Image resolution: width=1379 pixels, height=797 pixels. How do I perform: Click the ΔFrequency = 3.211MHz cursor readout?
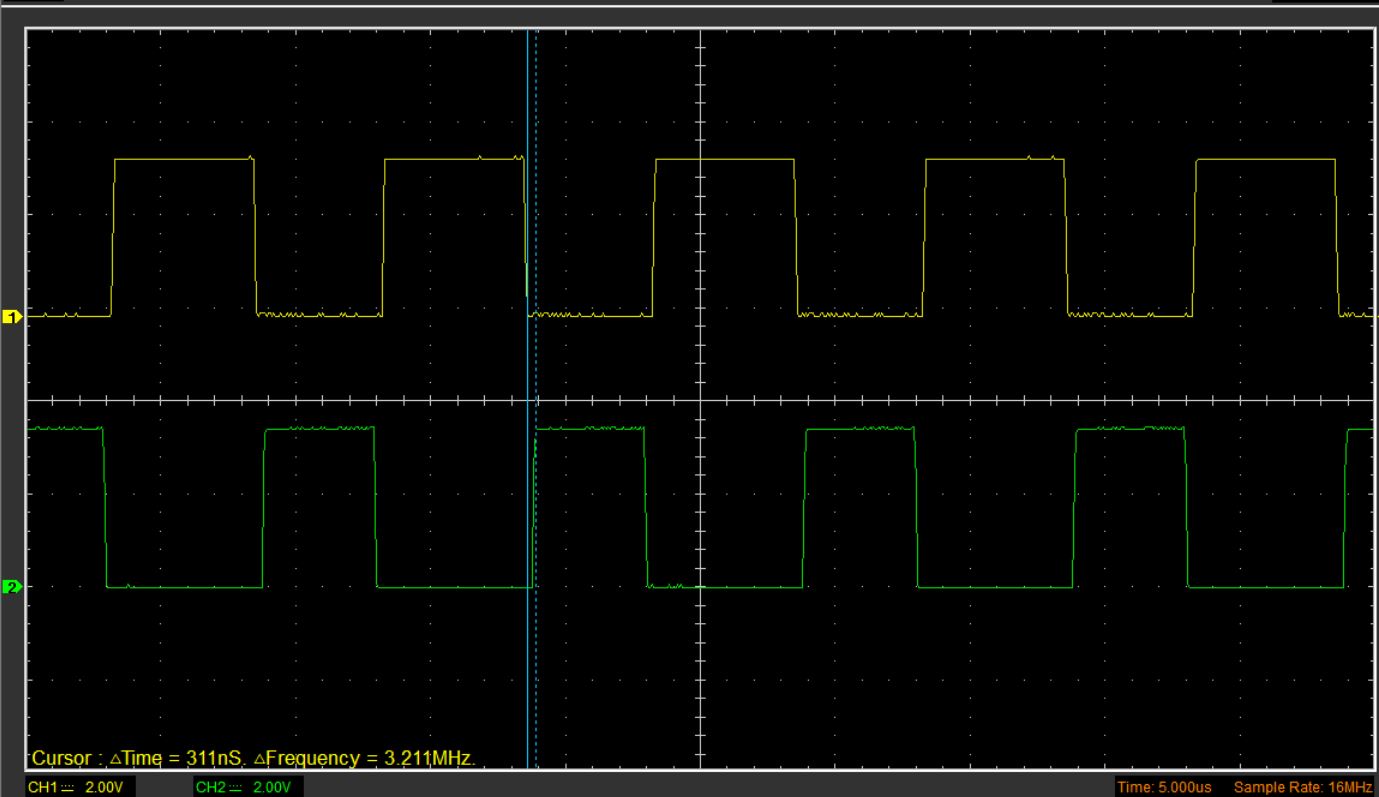pos(364,758)
